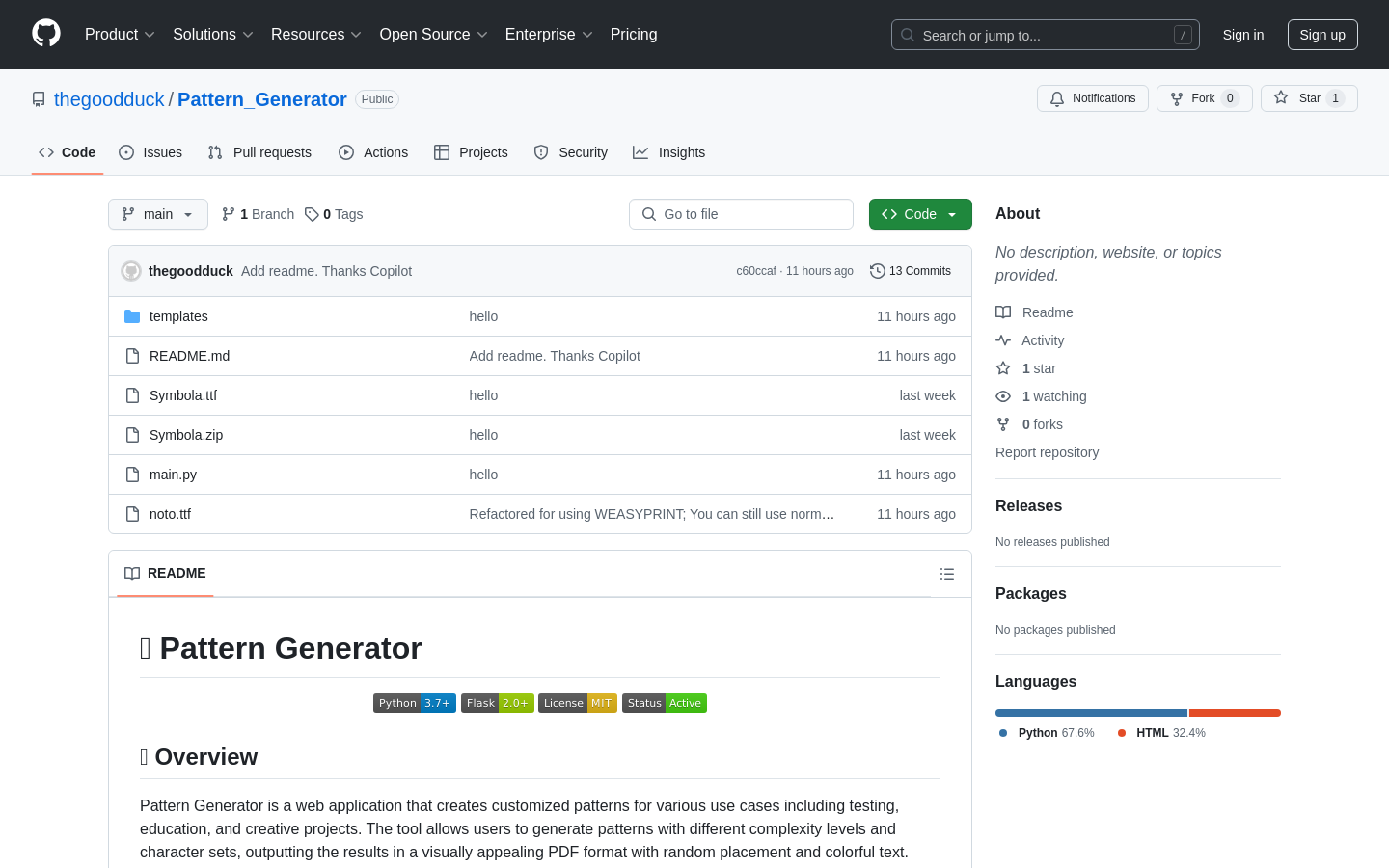This screenshot has height=868, width=1389.
Task: Switch to the Code tab
Action: pos(68,152)
